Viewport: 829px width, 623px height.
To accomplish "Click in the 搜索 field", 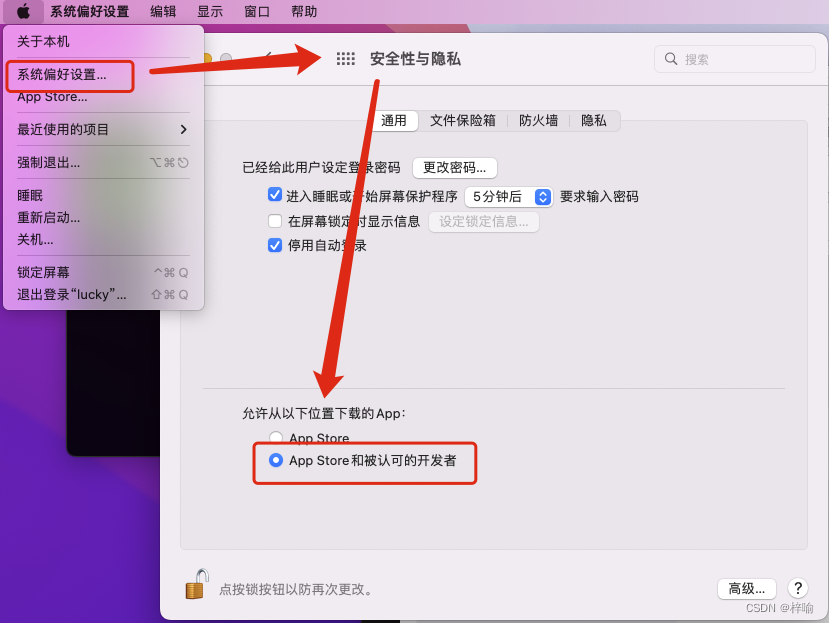I will click(x=735, y=59).
